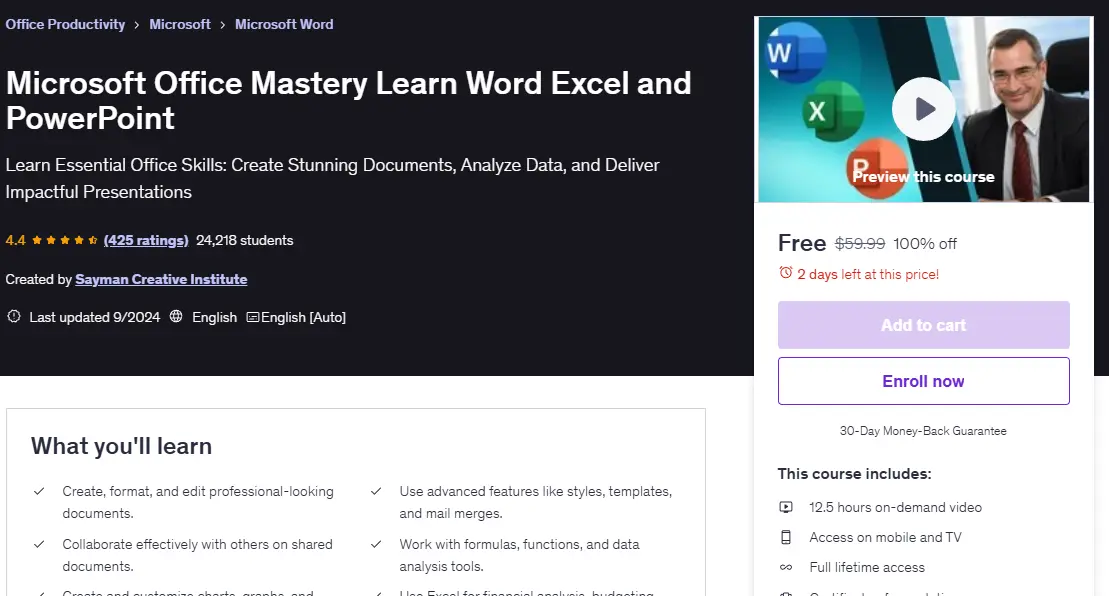Screen dimensions: 1109x596
Task: Click '2 days left at this price!' text
Action: click(868, 274)
